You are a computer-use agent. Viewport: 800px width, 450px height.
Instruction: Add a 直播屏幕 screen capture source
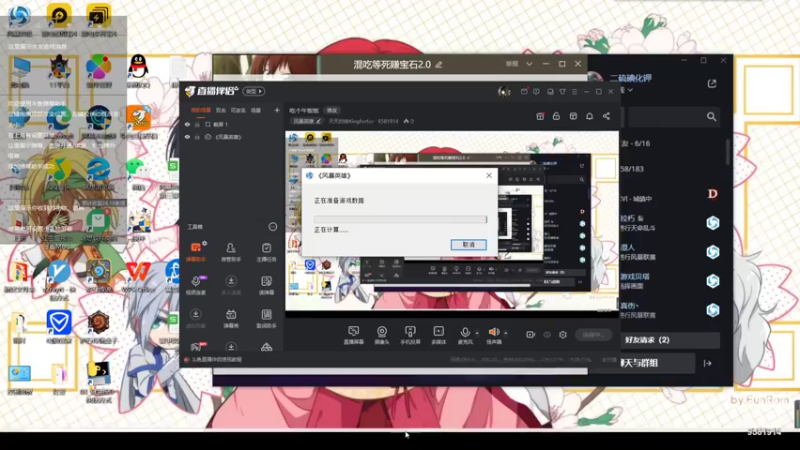353,335
